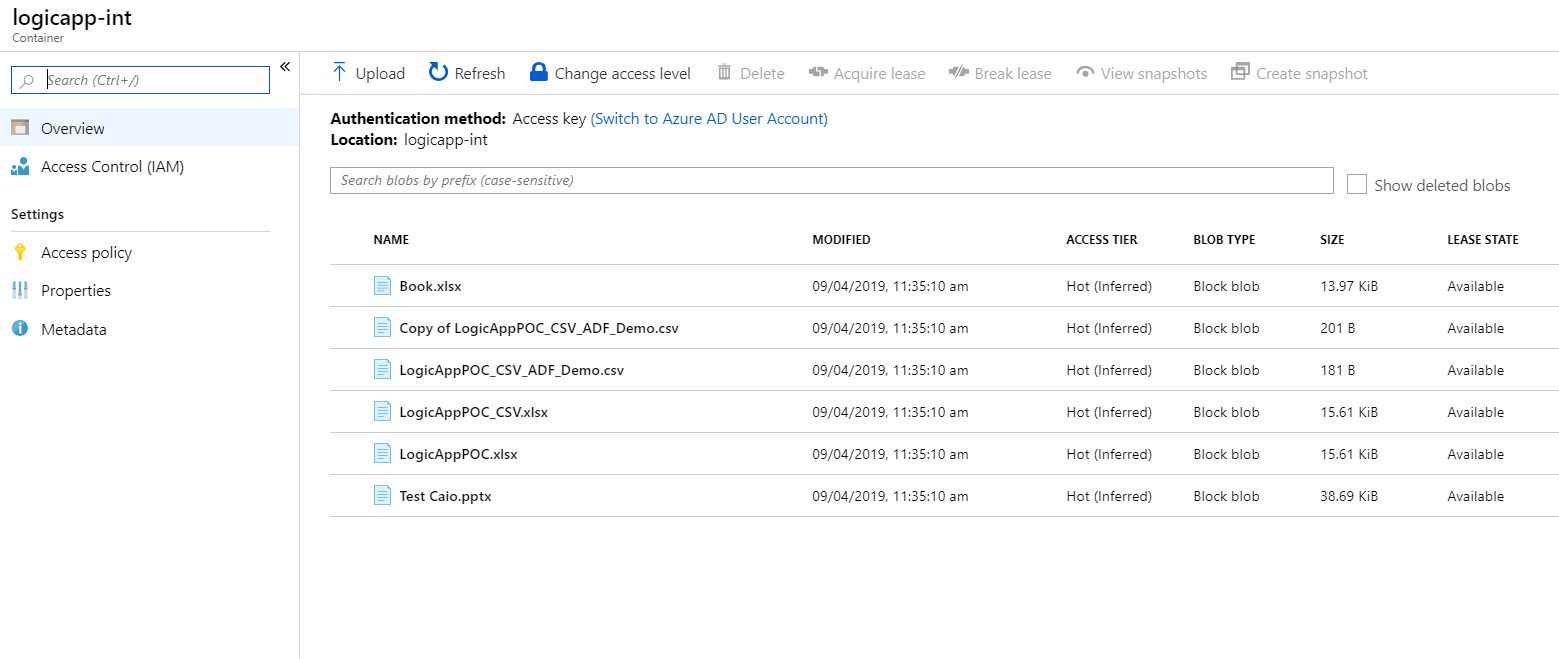Click the Delete trash icon
Screen dimensions: 1559x659
tap(725, 72)
